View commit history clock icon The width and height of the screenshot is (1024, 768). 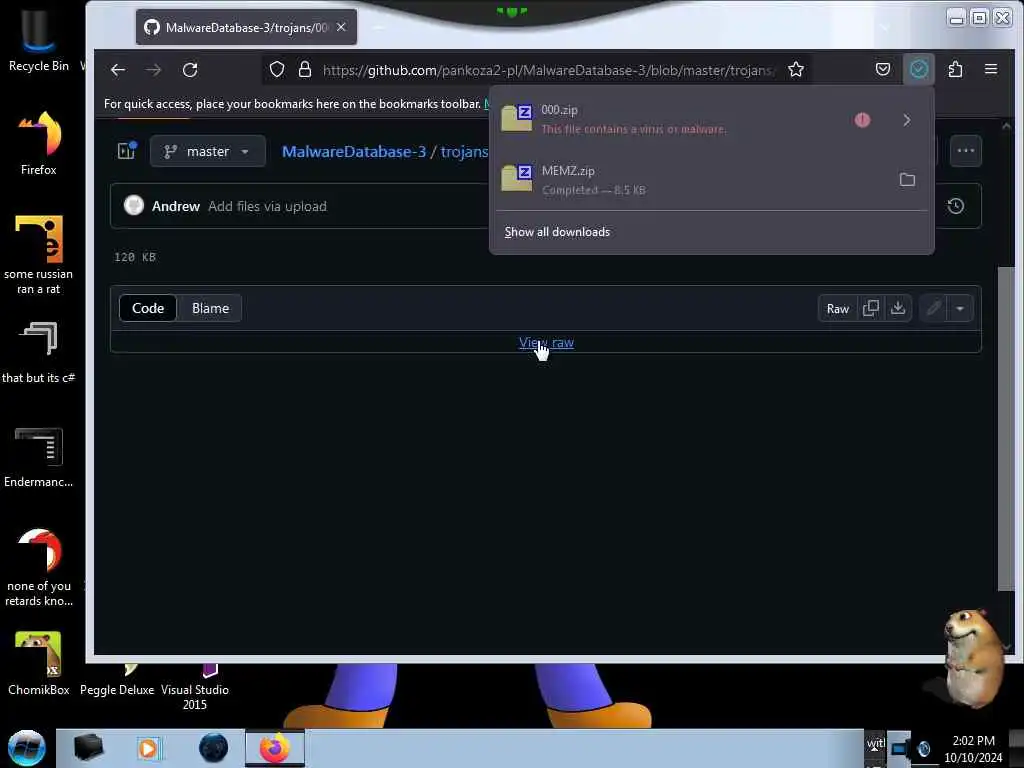955,206
